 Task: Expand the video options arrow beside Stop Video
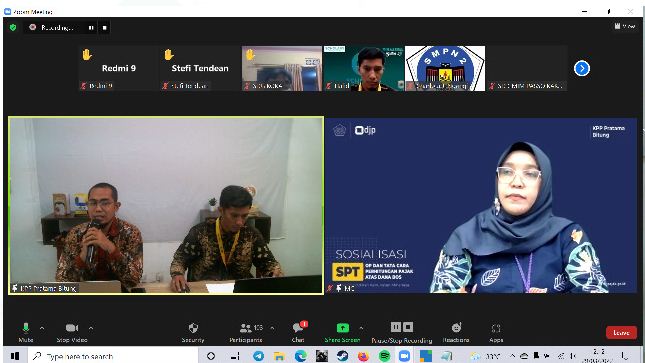91,328
